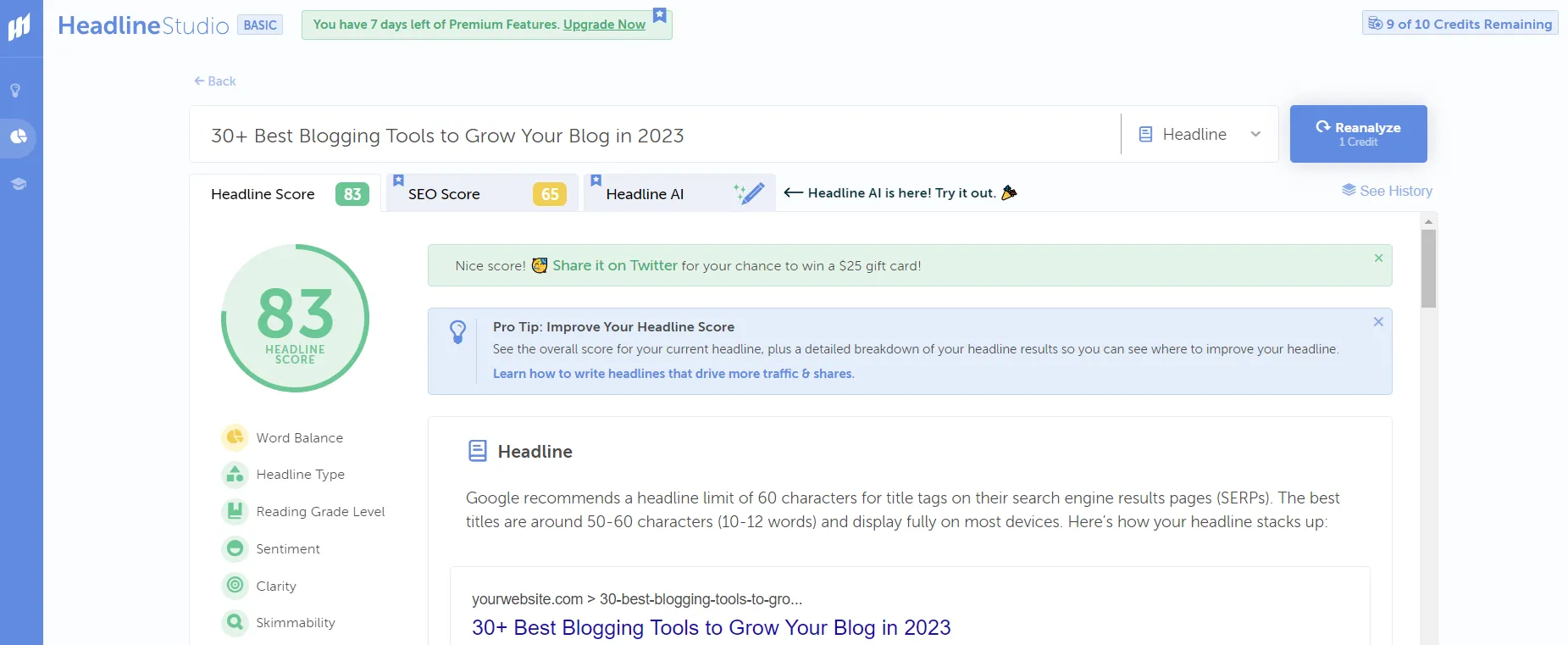Viewport: 1568px width, 645px height.
Task: Click the premium bookmark icon on Headline AI
Action: coord(596,181)
